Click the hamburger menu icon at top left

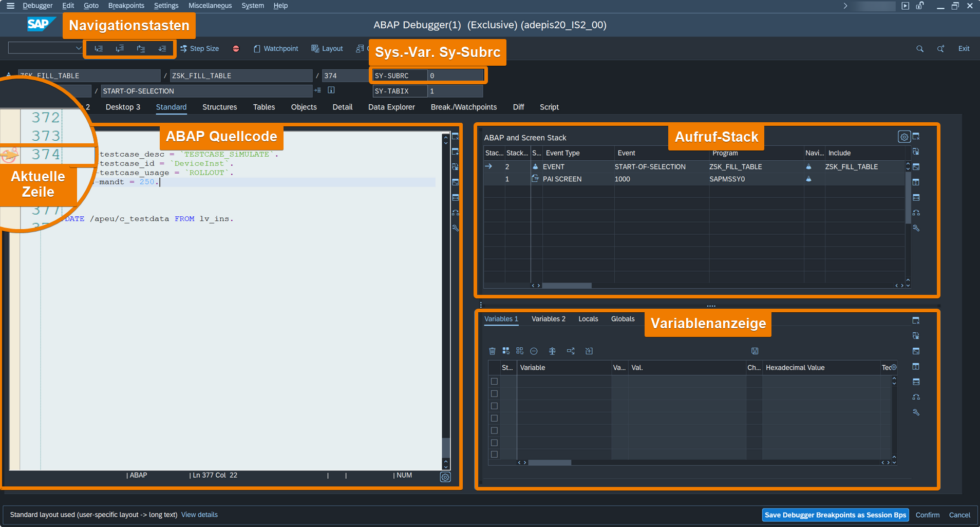pyautogui.click(x=10, y=6)
